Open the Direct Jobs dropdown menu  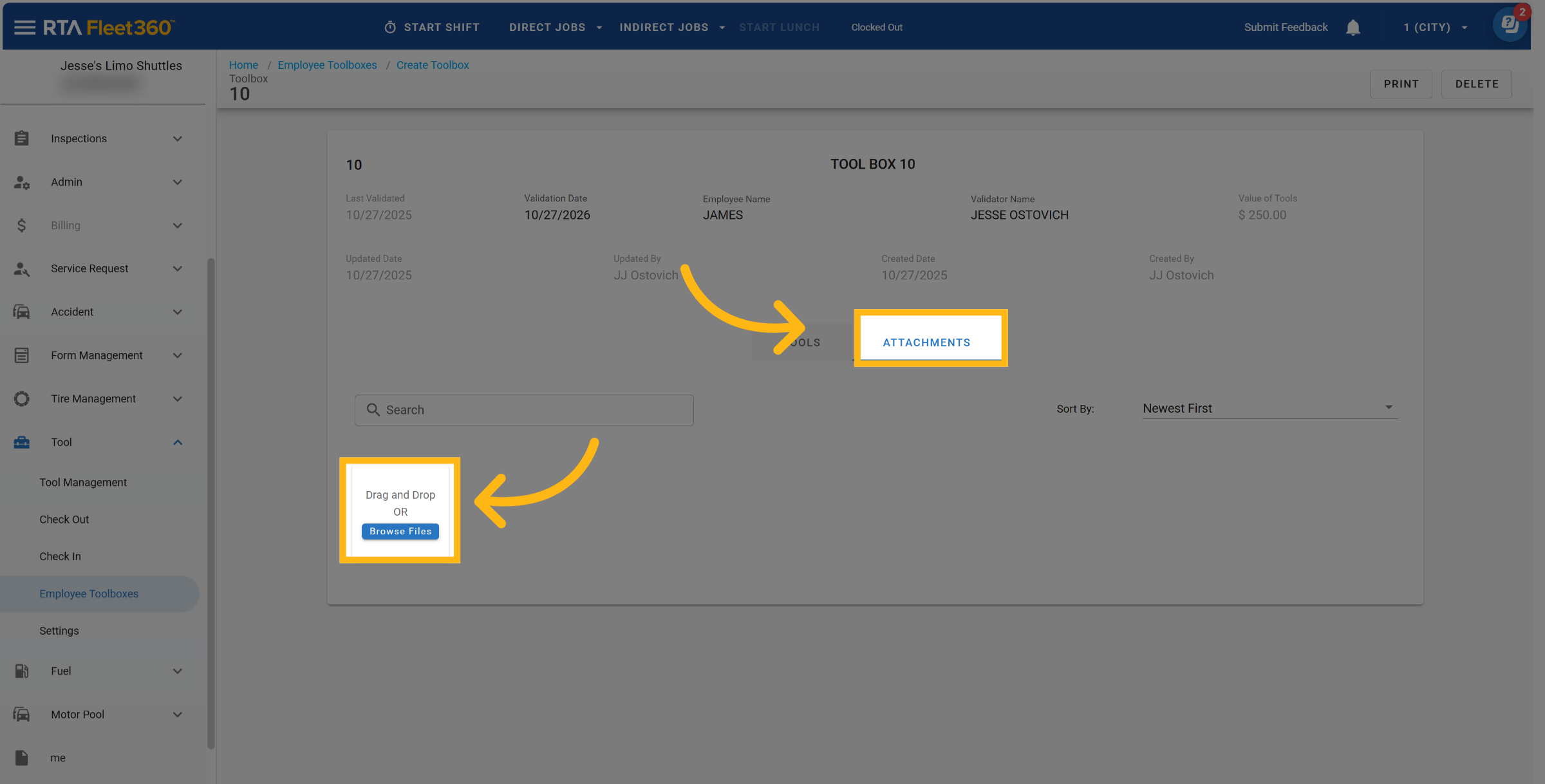point(555,27)
